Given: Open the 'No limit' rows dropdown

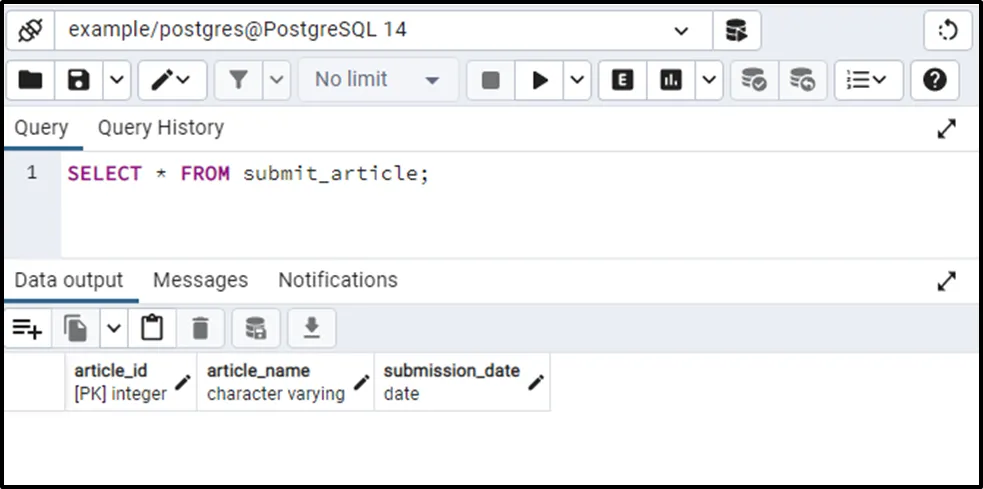Looking at the screenshot, I should (x=378, y=80).
